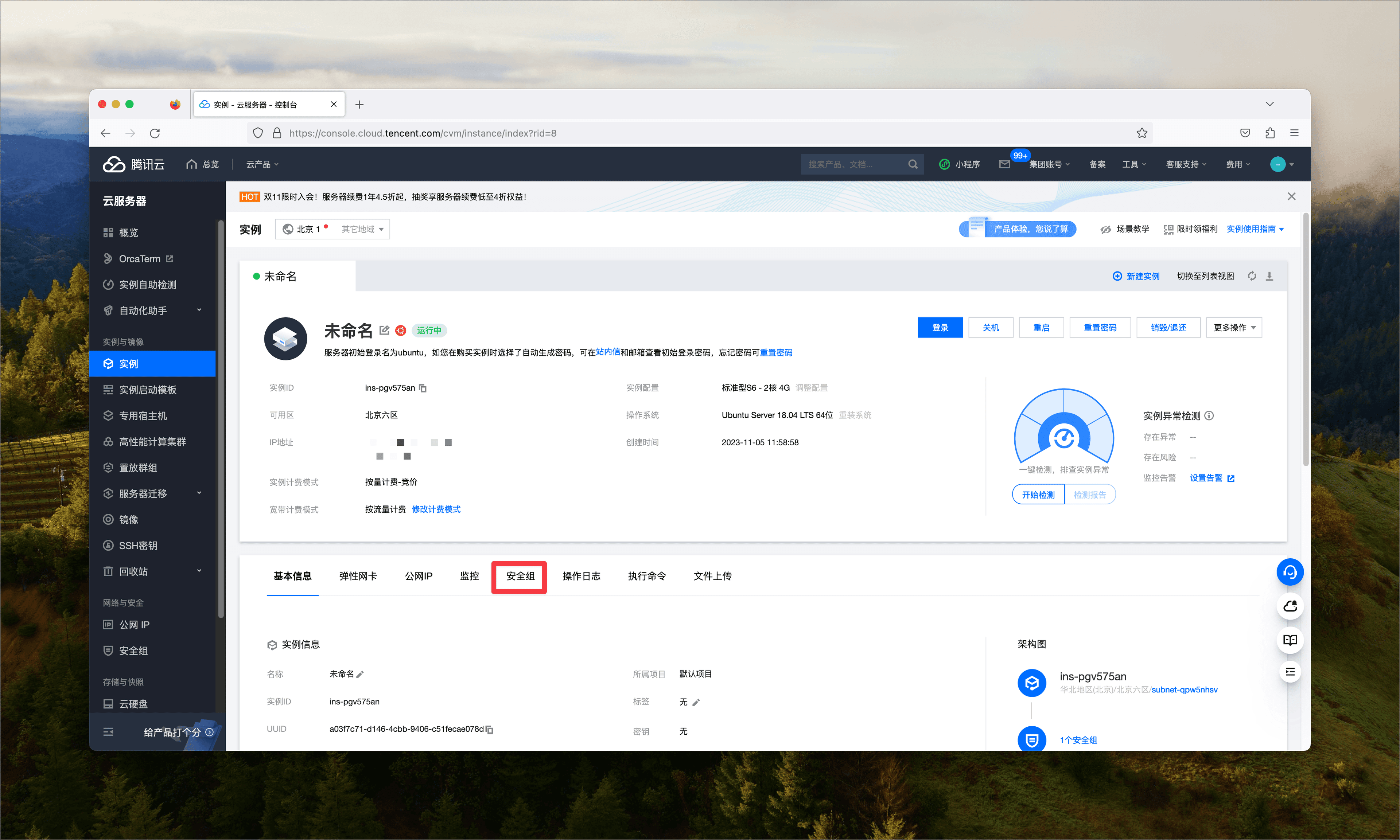This screenshot has width=1400, height=840.
Task: Click the refresh icon beside 切换至列表视图
Action: [x=1252, y=276]
